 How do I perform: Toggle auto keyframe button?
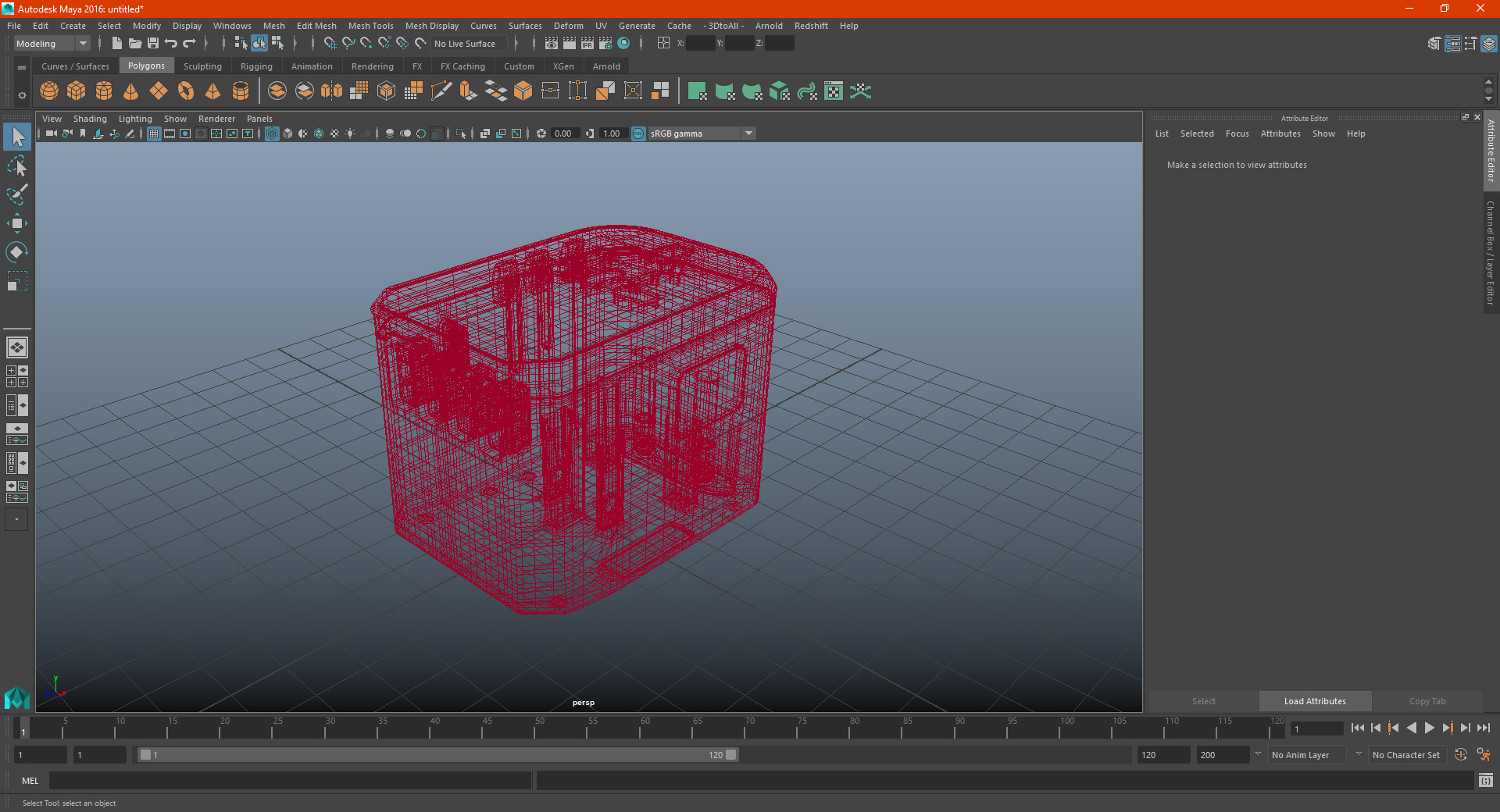1461,755
